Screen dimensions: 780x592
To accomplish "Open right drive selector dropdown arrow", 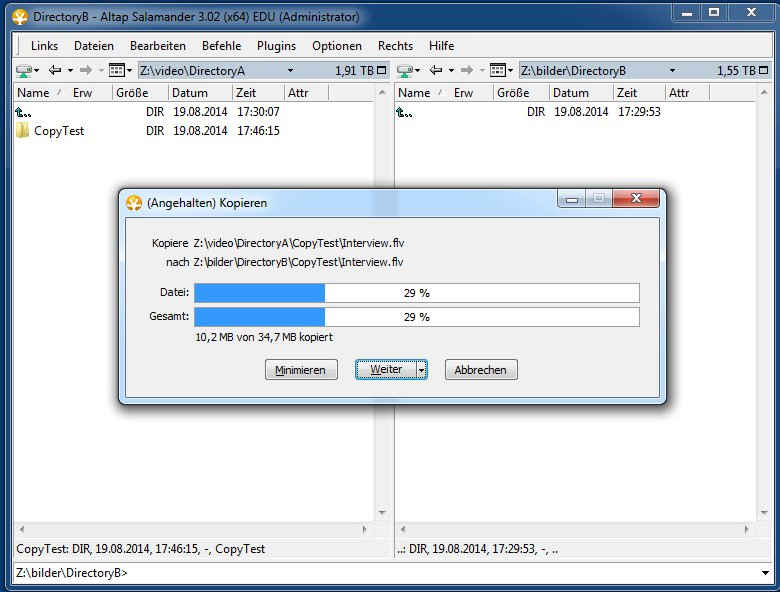I will tap(417, 71).
